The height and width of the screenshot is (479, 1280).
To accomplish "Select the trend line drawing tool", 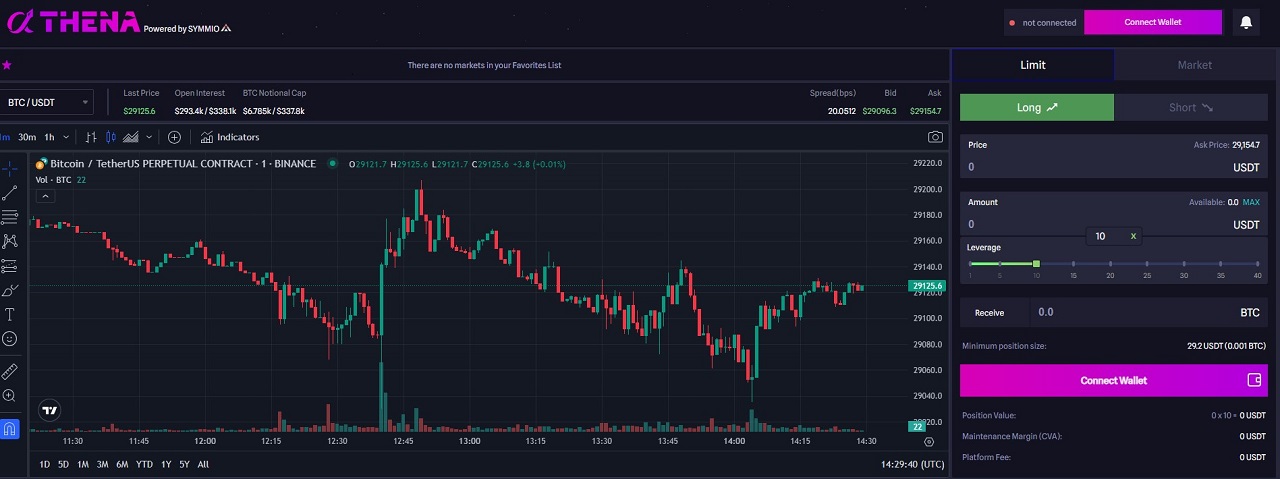I will point(9,192).
